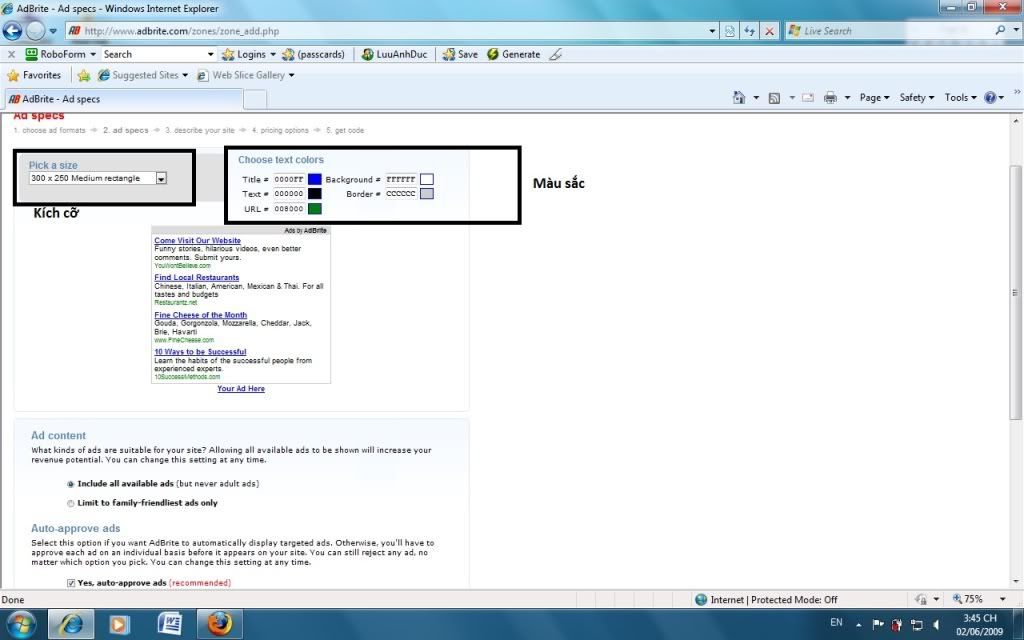Image resolution: width=1024 pixels, height=640 pixels.
Task: Stop loading with the red X icon
Action: (x=770, y=31)
